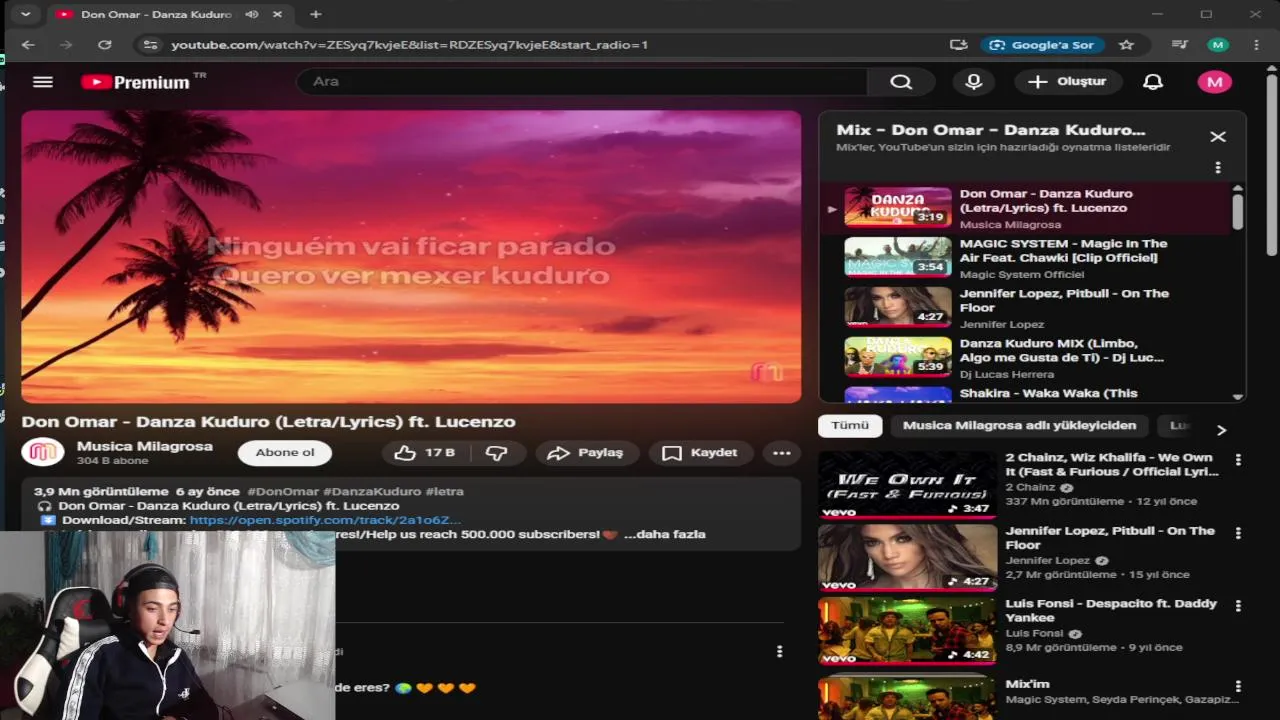Screen dimensions: 1280x720
Task: Click Mix playlist scrollbar thumb
Action: point(1237,211)
